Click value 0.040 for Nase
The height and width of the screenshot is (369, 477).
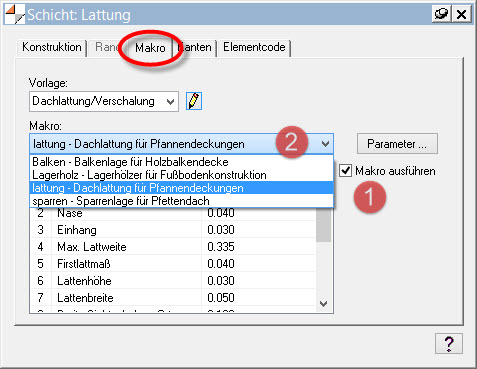(221, 213)
